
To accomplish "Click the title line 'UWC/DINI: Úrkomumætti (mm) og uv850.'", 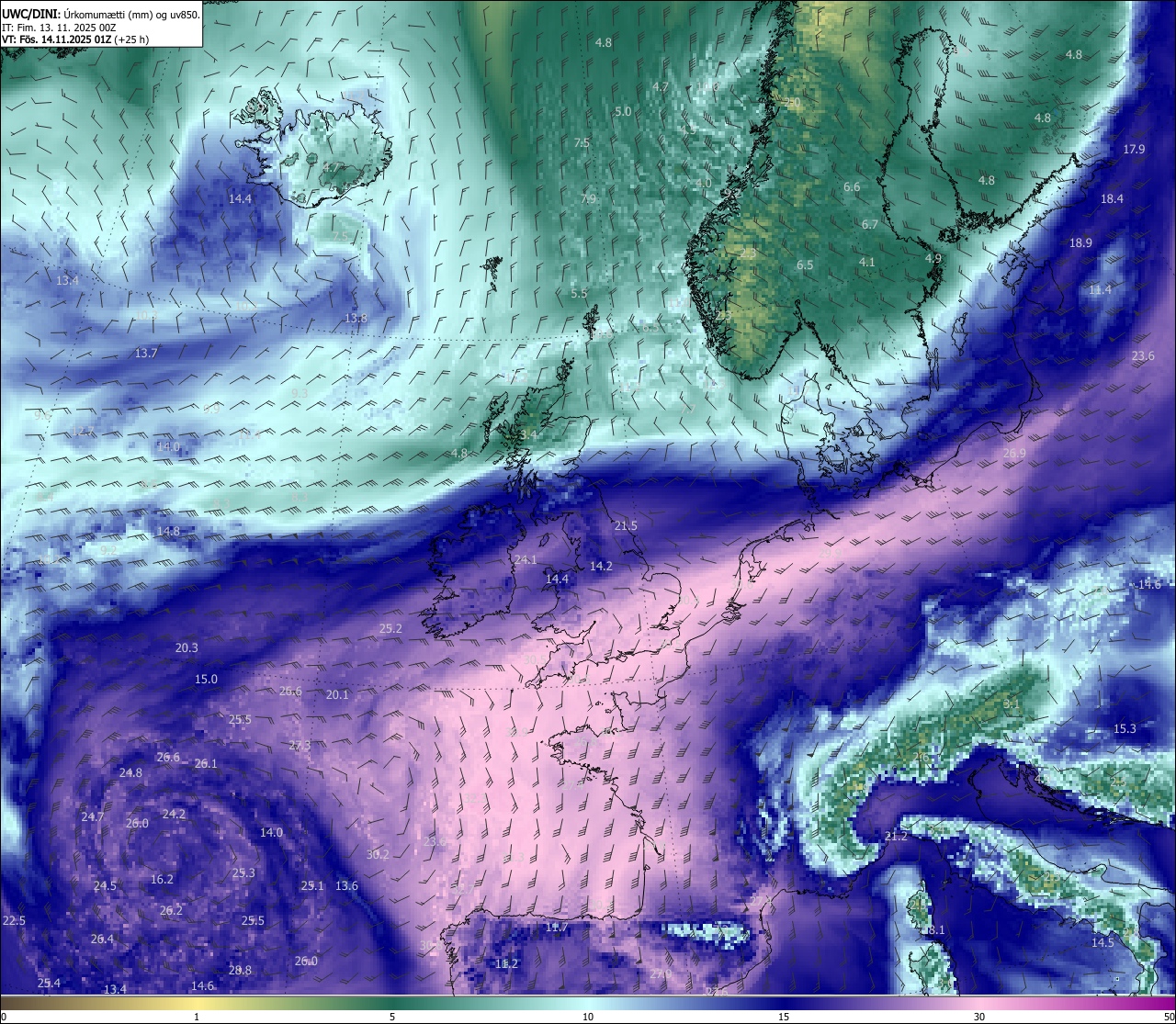I will point(101,14).
